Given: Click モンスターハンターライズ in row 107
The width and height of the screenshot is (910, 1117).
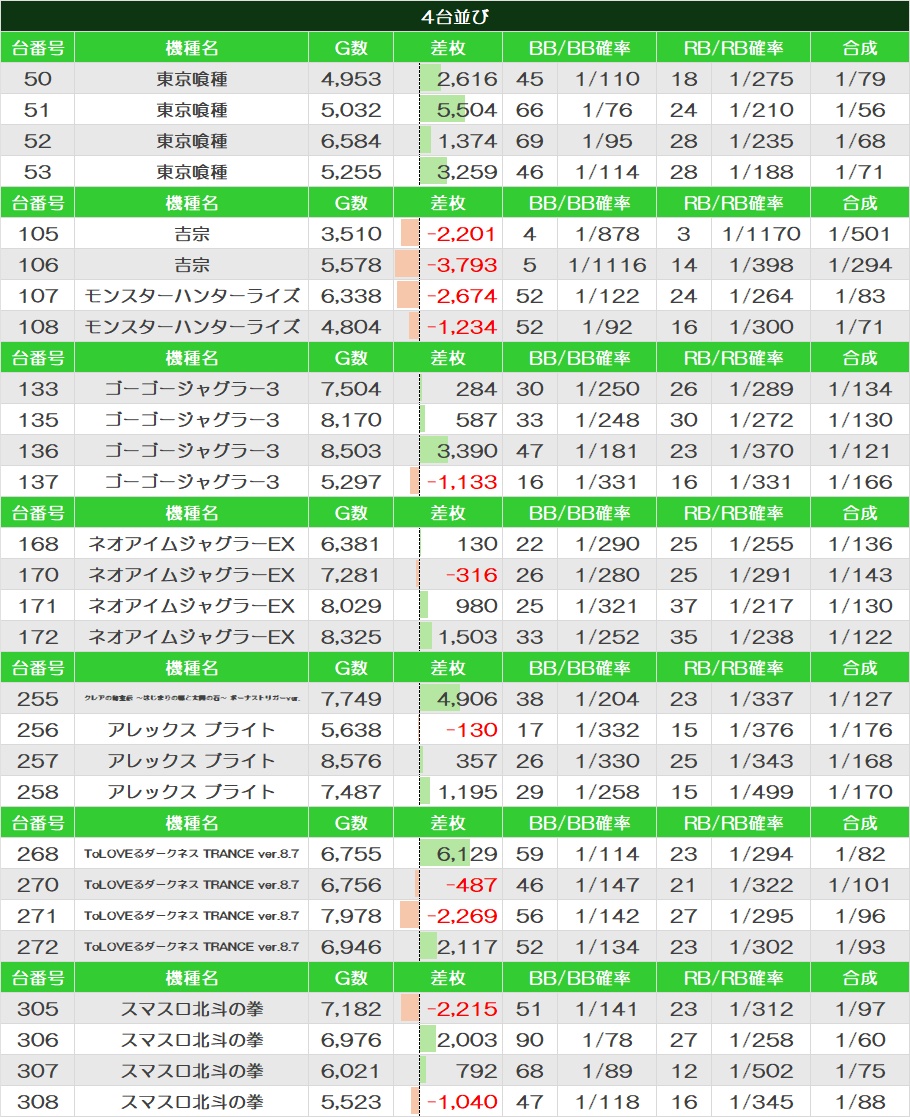Looking at the screenshot, I should coord(192,296).
